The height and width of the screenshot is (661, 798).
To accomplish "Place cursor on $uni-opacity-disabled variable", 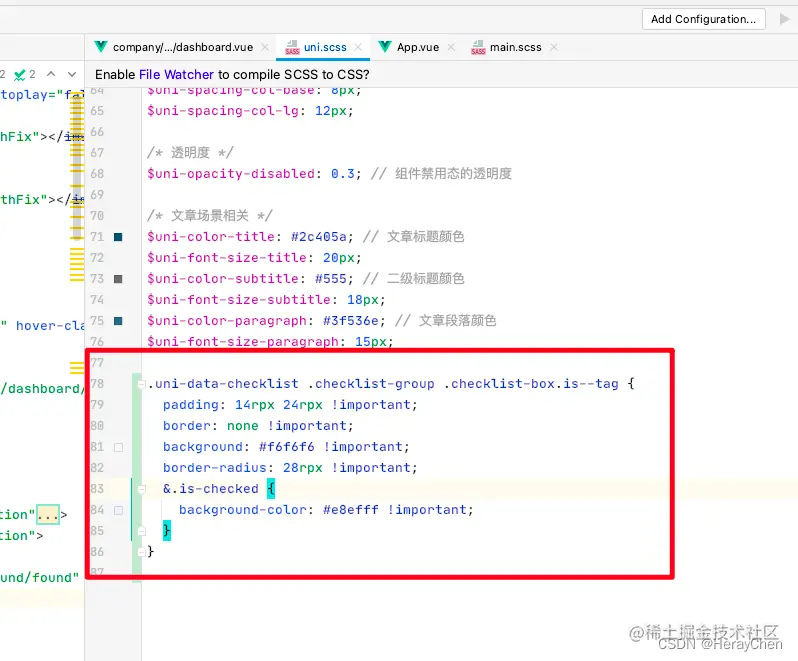I will [231, 174].
